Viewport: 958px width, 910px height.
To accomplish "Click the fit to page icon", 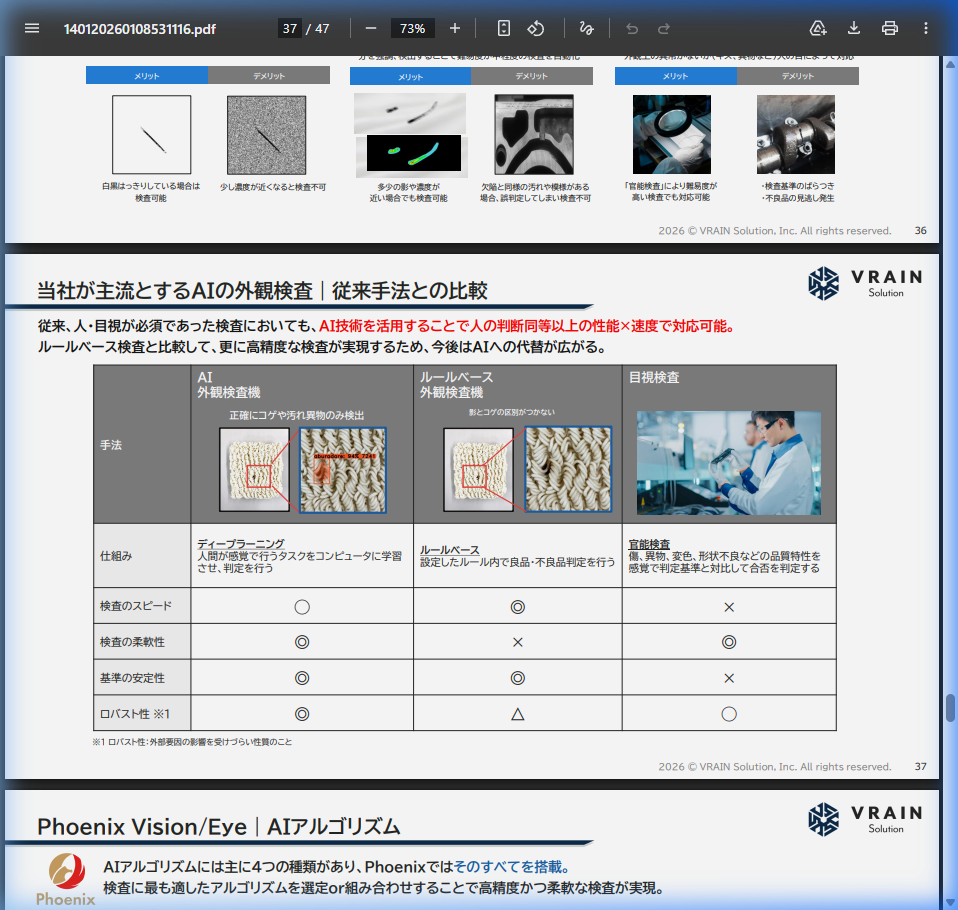I will coord(504,28).
